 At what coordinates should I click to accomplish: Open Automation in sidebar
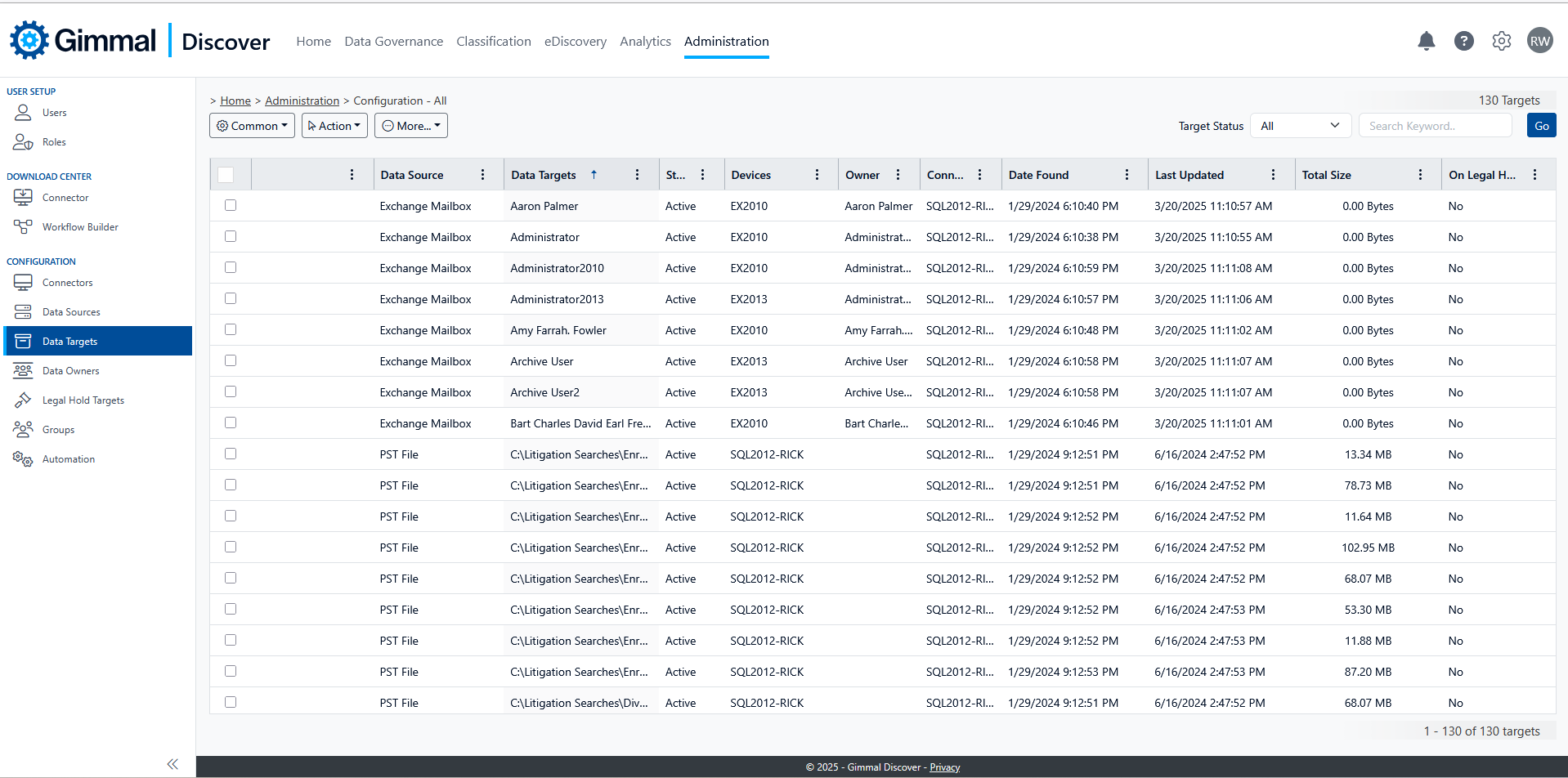[69, 459]
